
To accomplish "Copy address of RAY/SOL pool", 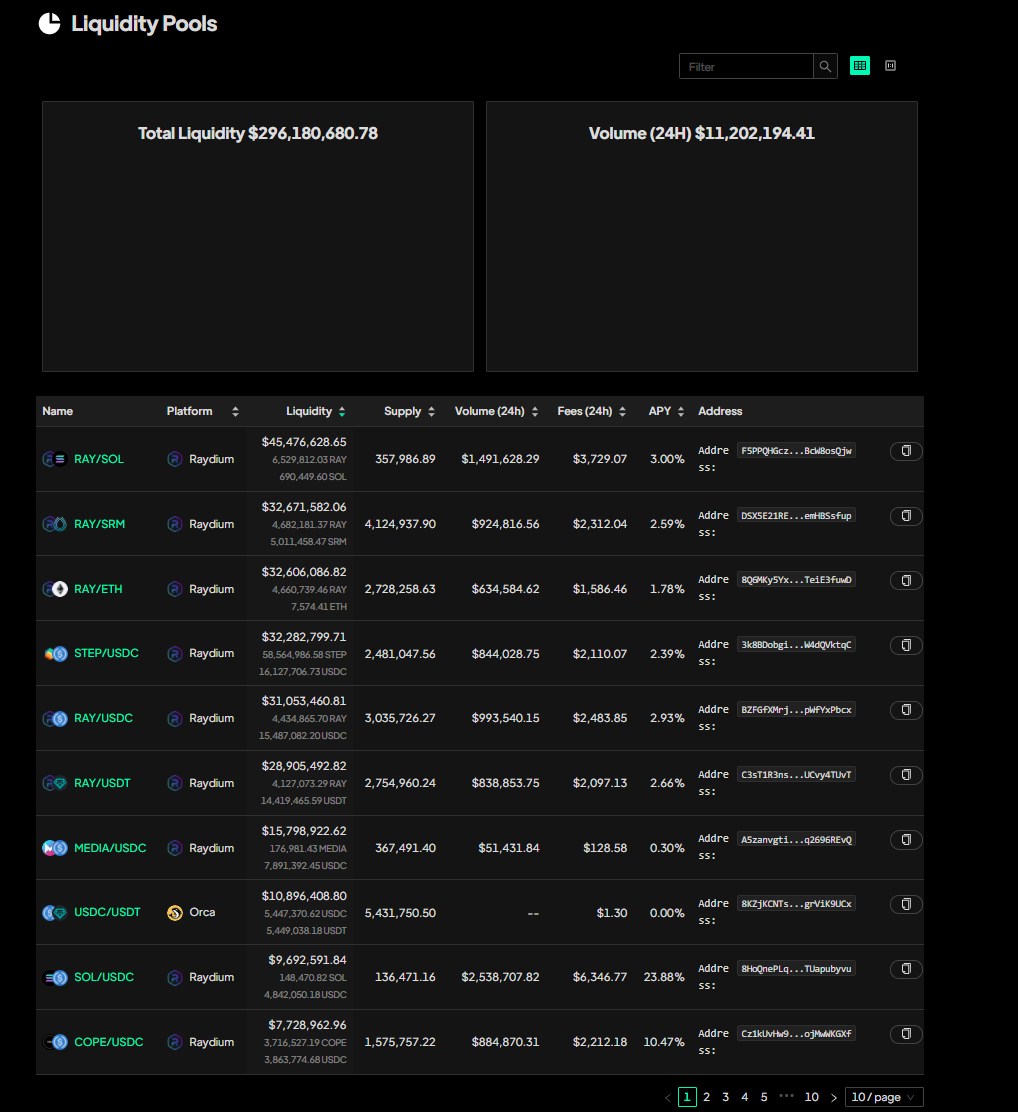I will [x=906, y=451].
